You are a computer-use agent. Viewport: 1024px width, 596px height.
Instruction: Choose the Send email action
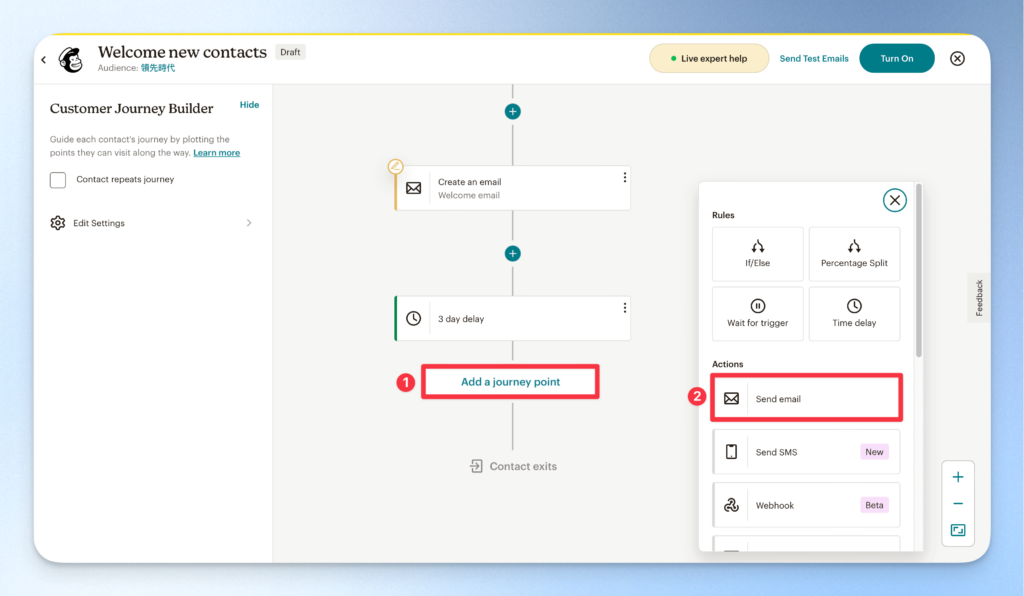point(807,398)
